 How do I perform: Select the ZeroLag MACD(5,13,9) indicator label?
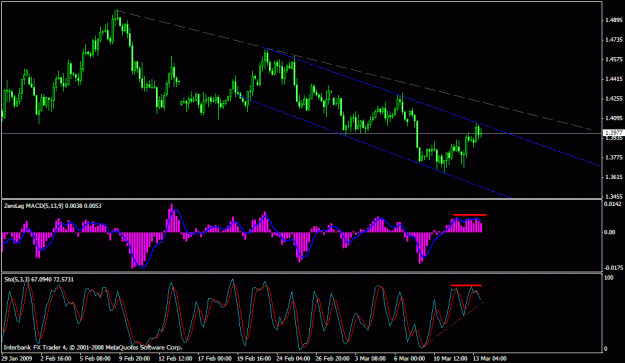coord(52,206)
